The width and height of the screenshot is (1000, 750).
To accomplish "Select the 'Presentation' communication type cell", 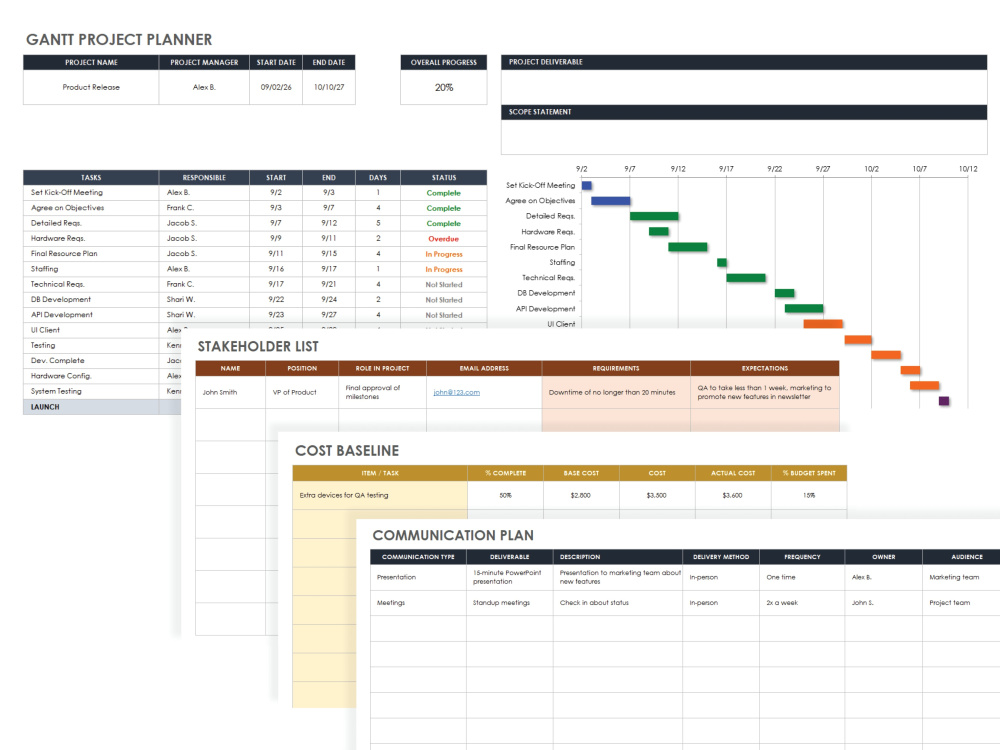I will click(418, 577).
